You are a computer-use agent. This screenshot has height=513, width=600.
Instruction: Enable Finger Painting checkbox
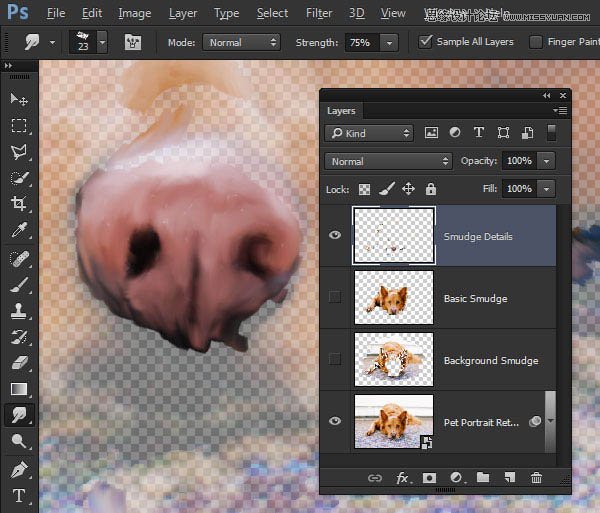point(535,42)
